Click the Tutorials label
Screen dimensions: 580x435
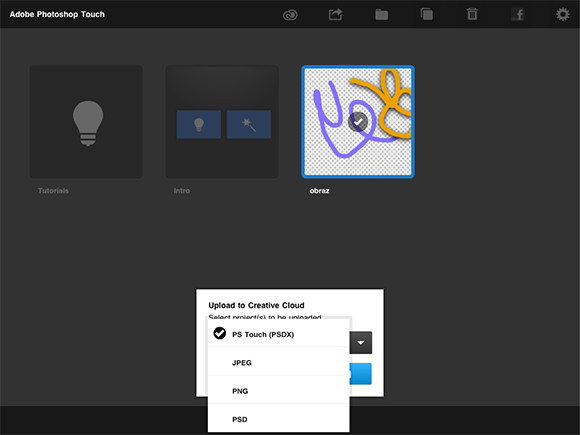[x=53, y=191]
